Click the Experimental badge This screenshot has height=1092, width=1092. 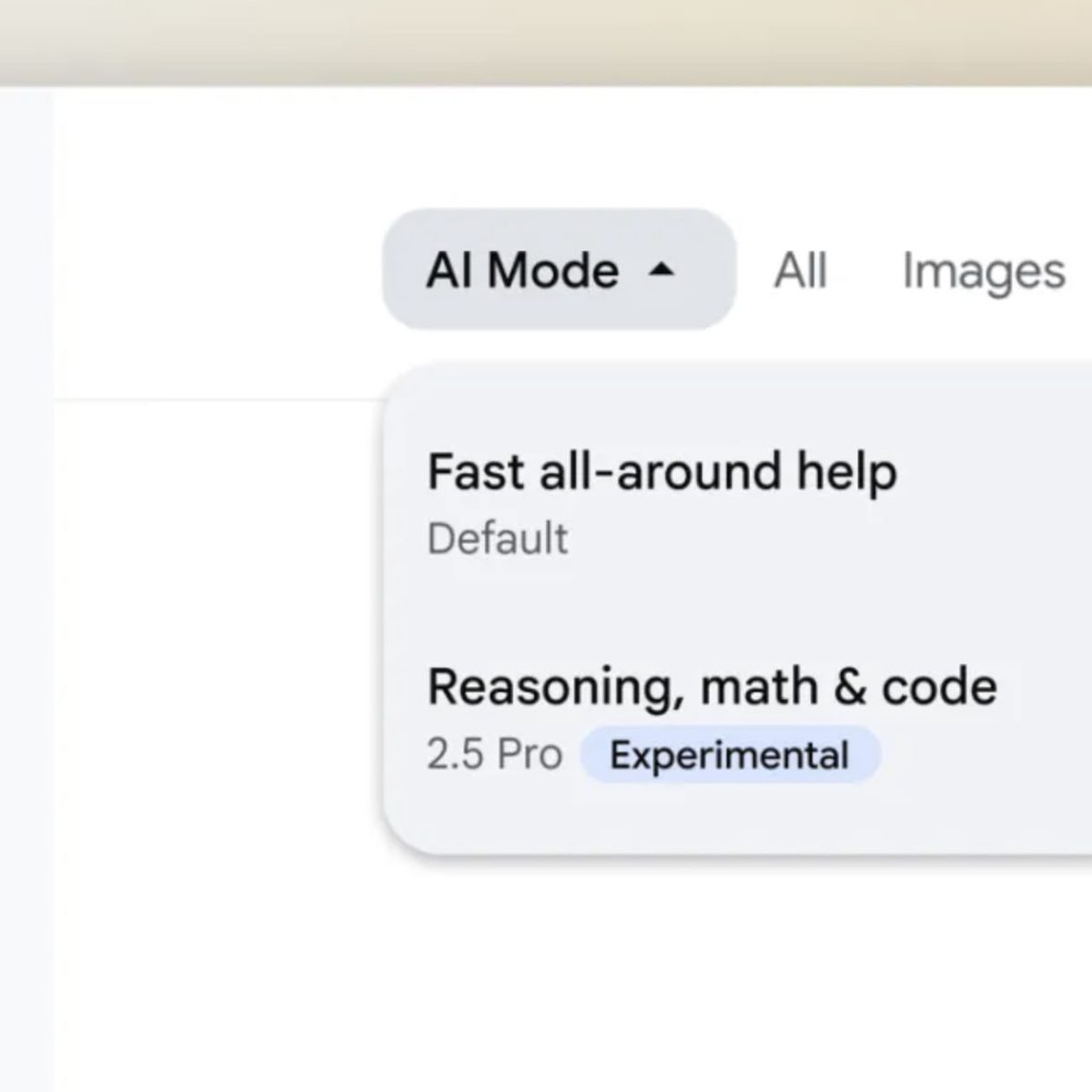click(730, 755)
